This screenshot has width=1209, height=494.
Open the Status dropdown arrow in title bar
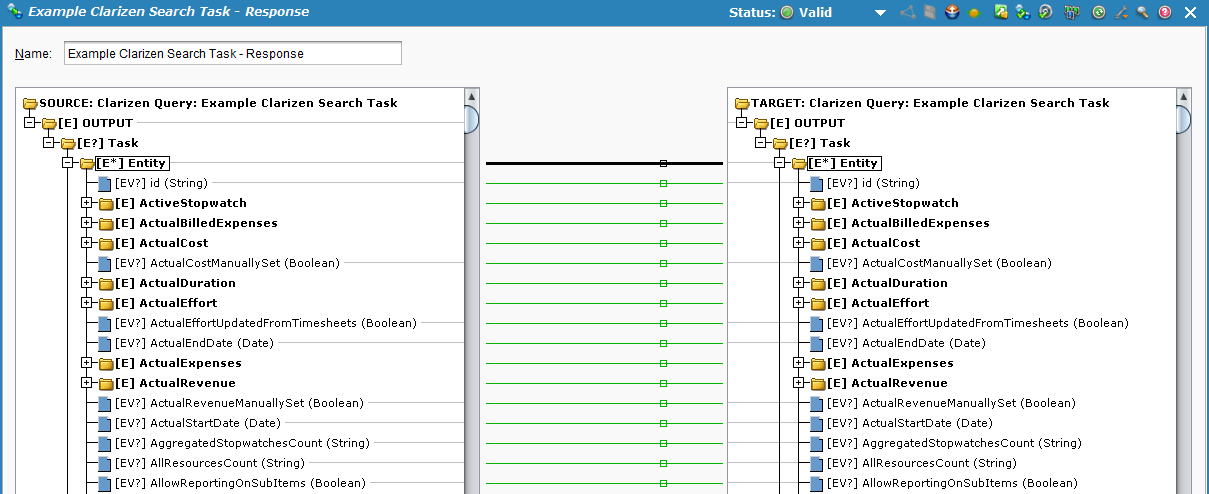click(x=880, y=13)
